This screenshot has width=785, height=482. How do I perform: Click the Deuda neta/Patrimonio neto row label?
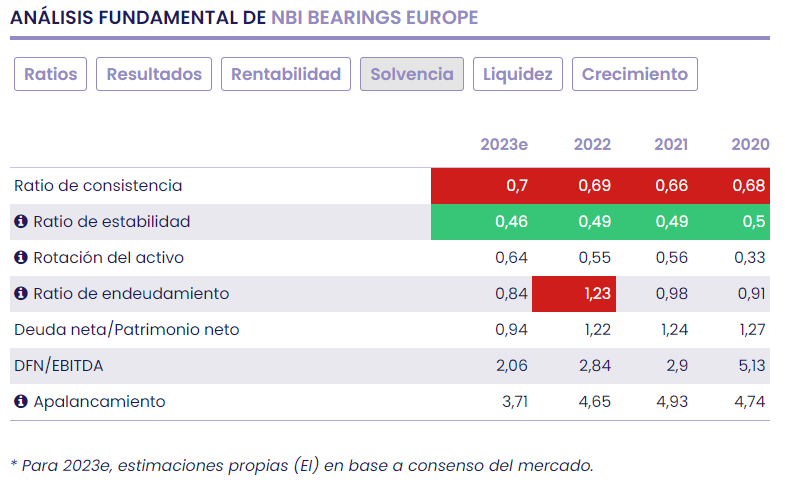click(x=126, y=330)
